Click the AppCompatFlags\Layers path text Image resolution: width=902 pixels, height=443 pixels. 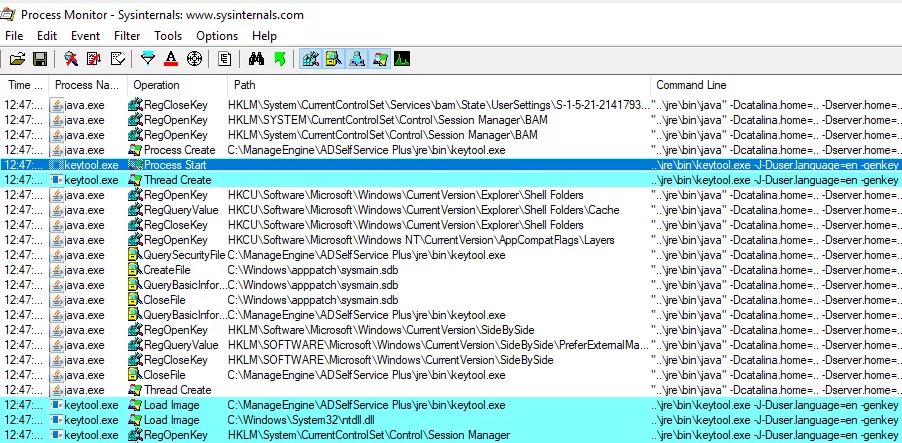(x=421, y=240)
